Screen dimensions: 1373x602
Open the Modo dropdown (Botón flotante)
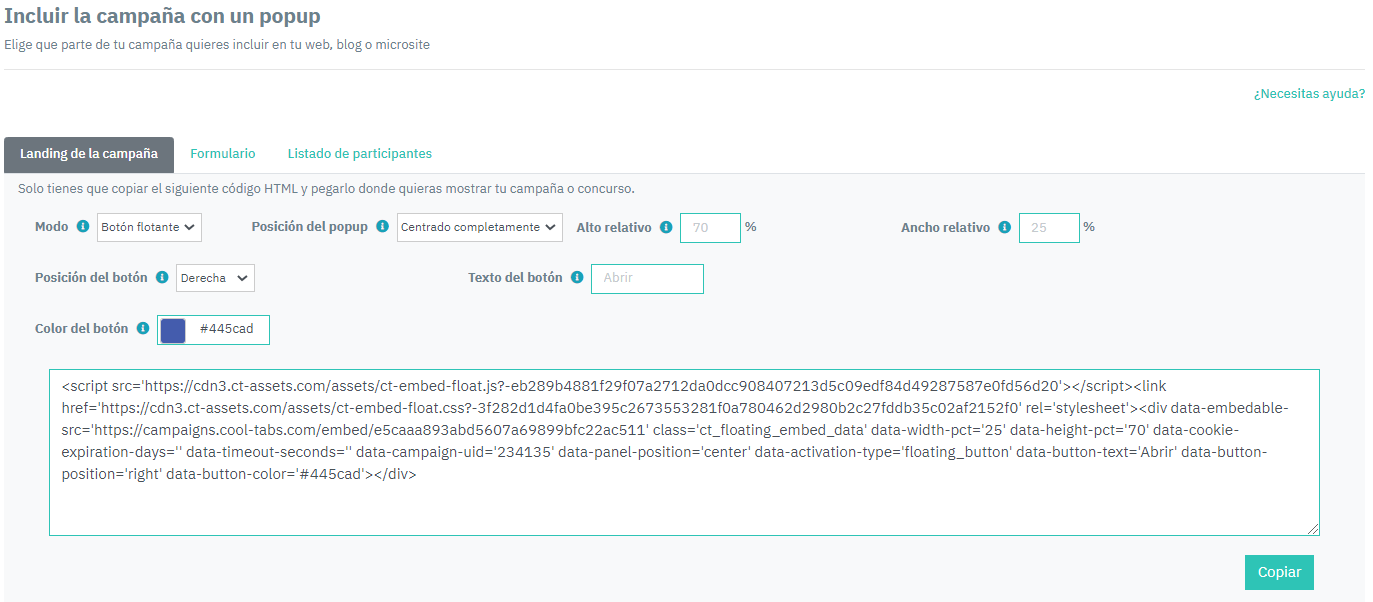pos(149,227)
